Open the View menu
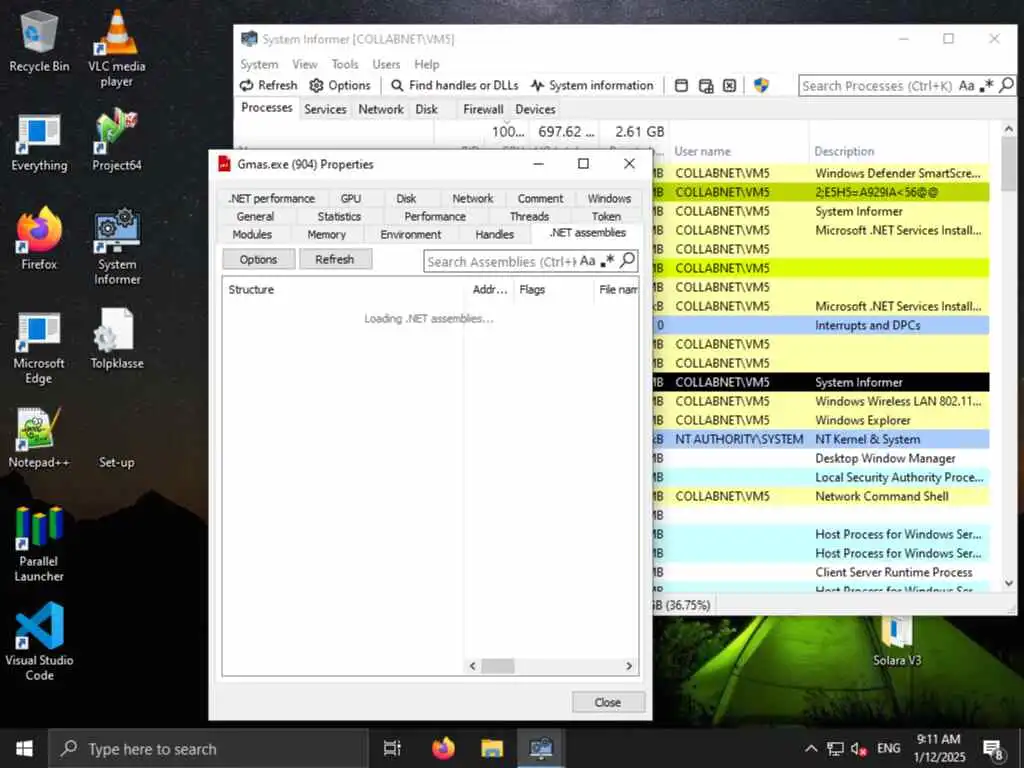Image resolution: width=1024 pixels, height=768 pixels. (304, 65)
